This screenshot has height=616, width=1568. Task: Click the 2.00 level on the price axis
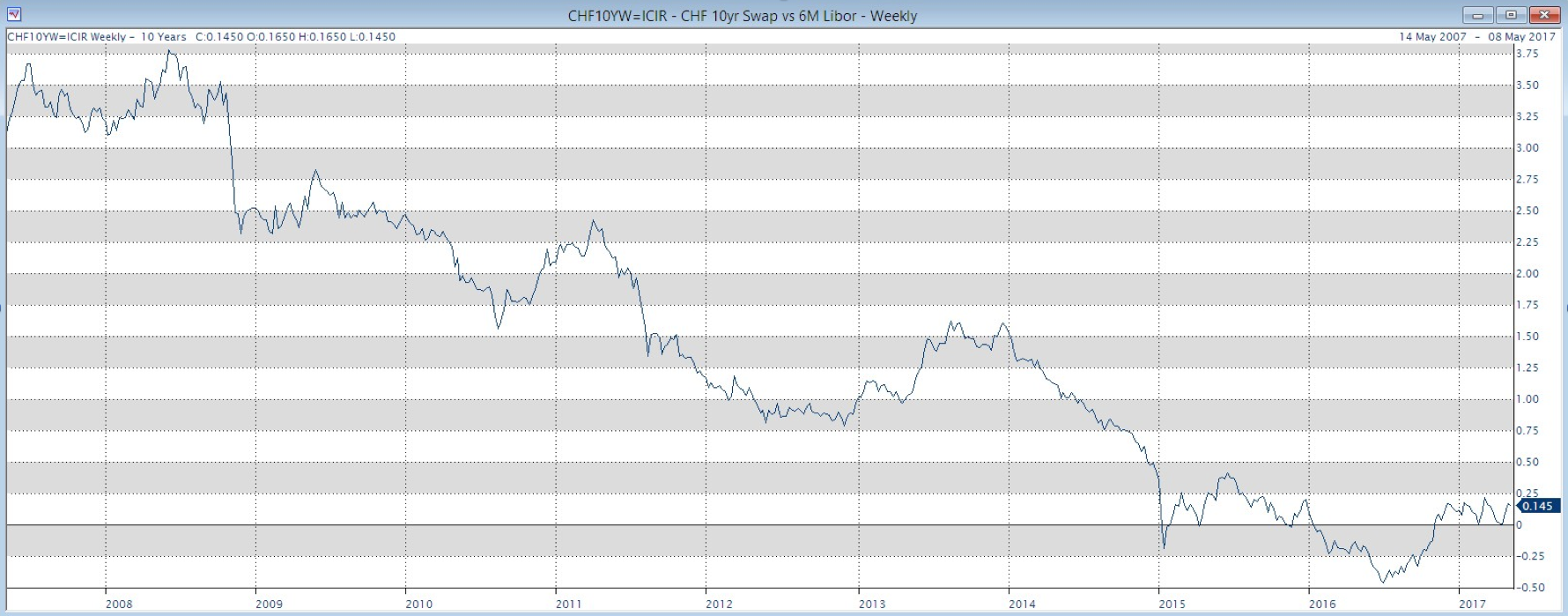[1527, 274]
